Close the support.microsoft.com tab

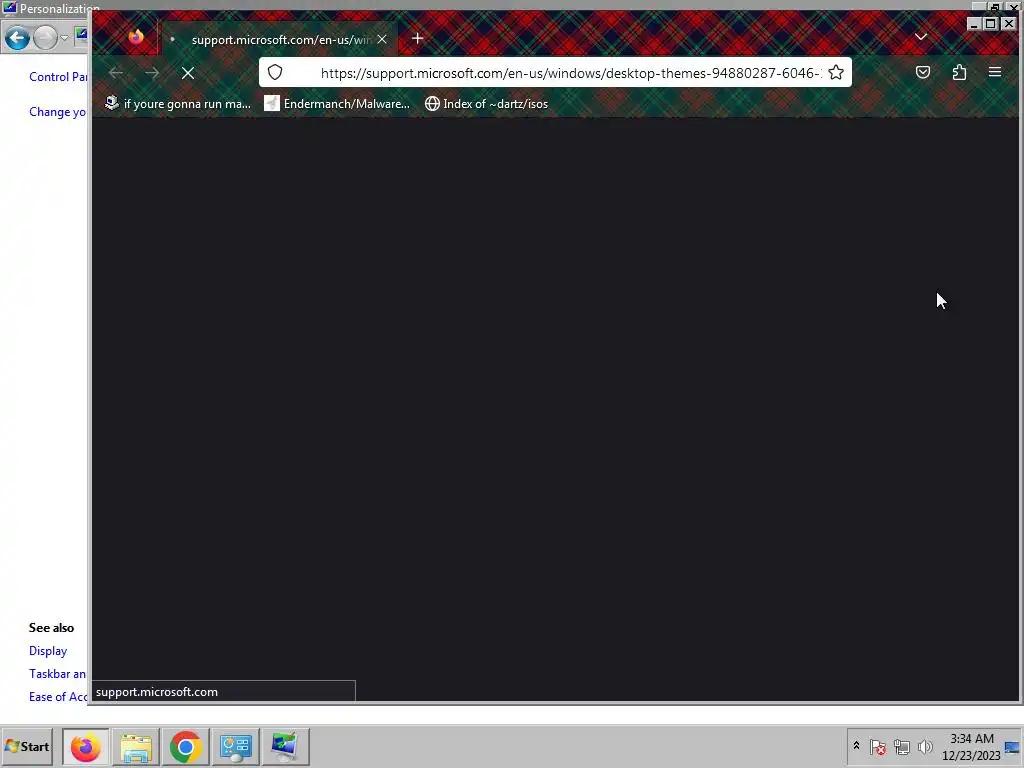[x=382, y=39]
